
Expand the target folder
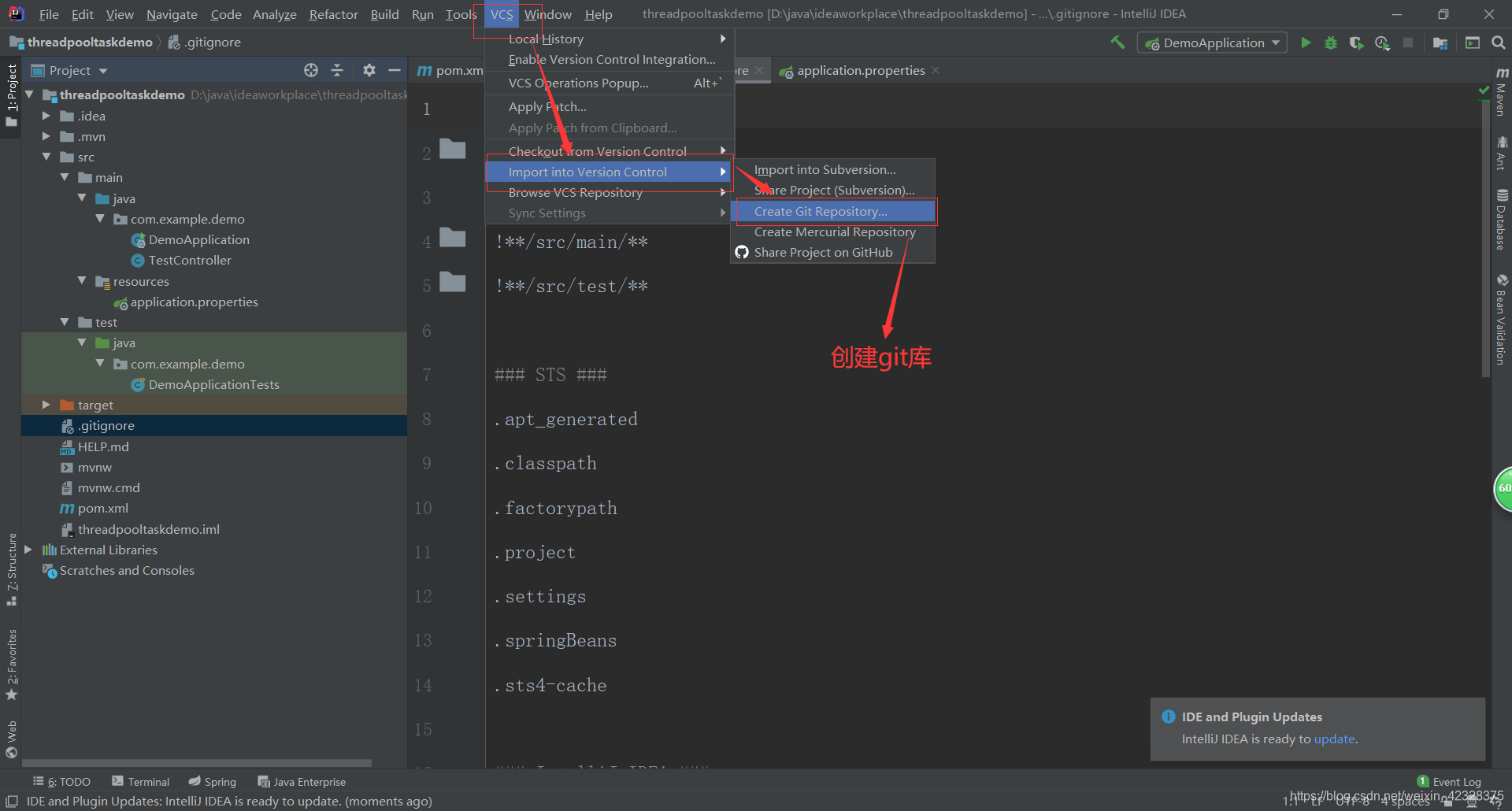[x=46, y=404]
